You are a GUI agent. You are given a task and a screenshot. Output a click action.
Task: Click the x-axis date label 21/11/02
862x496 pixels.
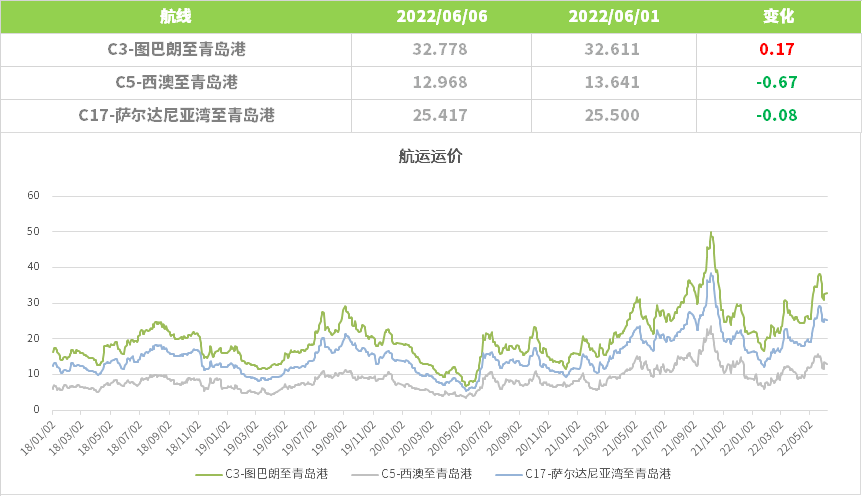tap(708, 438)
